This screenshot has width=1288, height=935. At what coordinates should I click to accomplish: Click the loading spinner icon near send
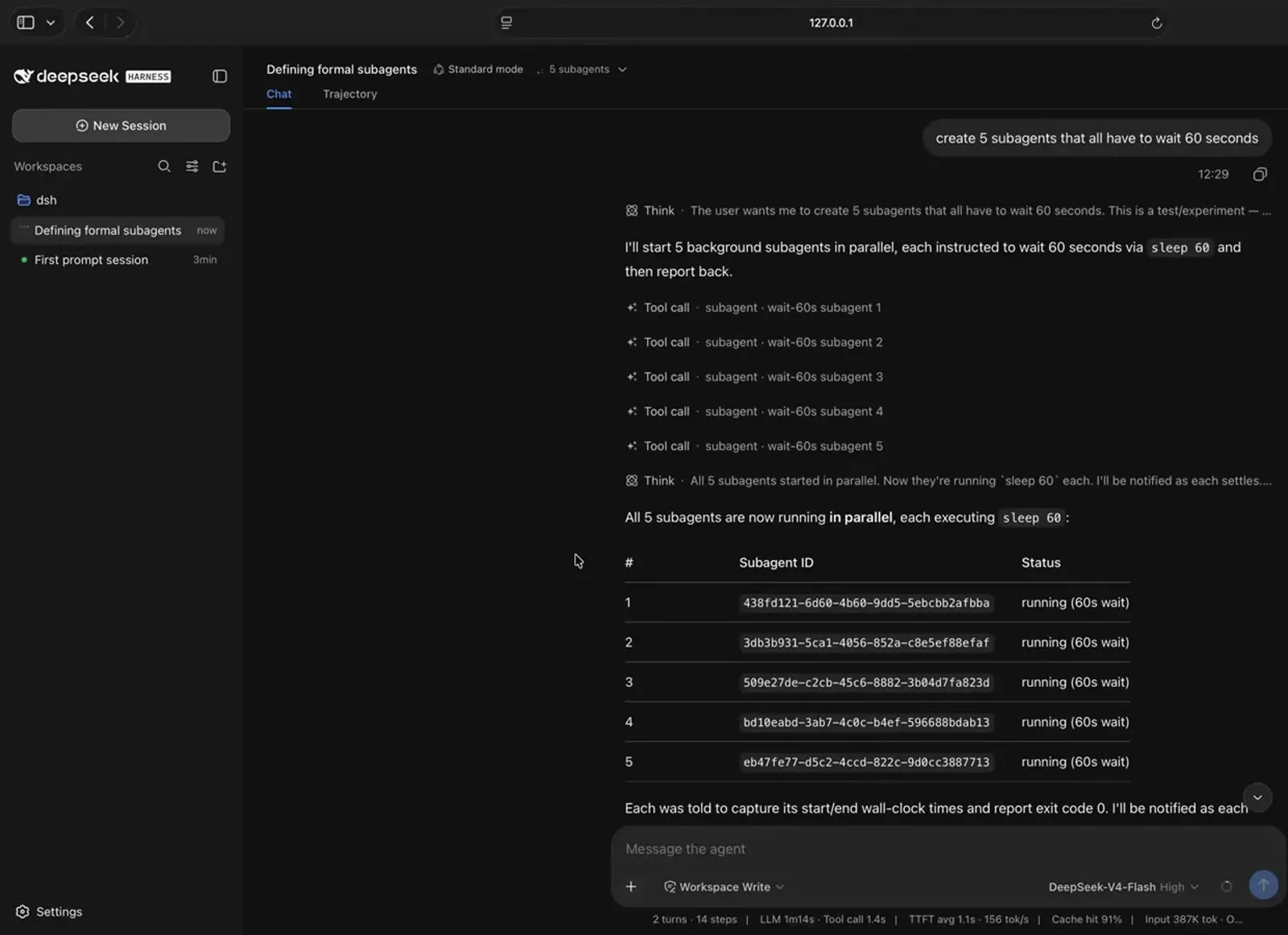tap(1226, 887)
